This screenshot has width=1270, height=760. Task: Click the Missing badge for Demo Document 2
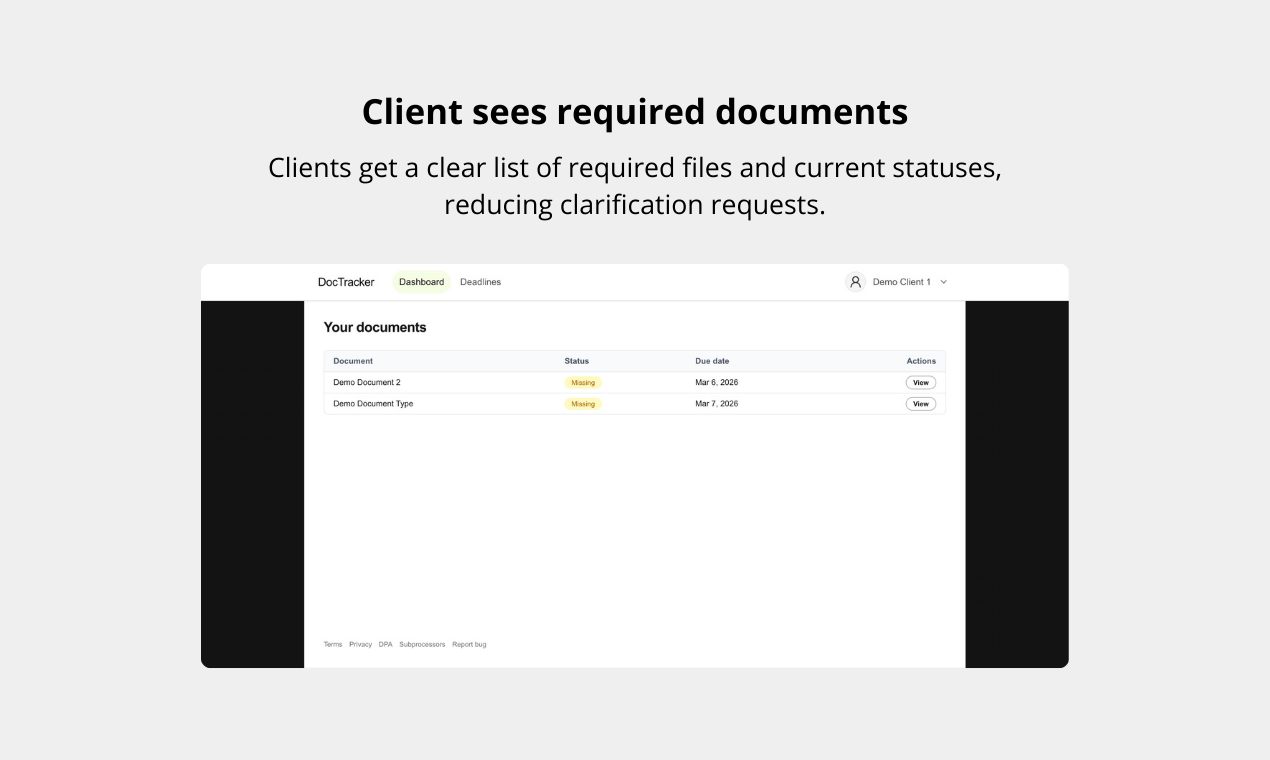click(x=583, y=382)
